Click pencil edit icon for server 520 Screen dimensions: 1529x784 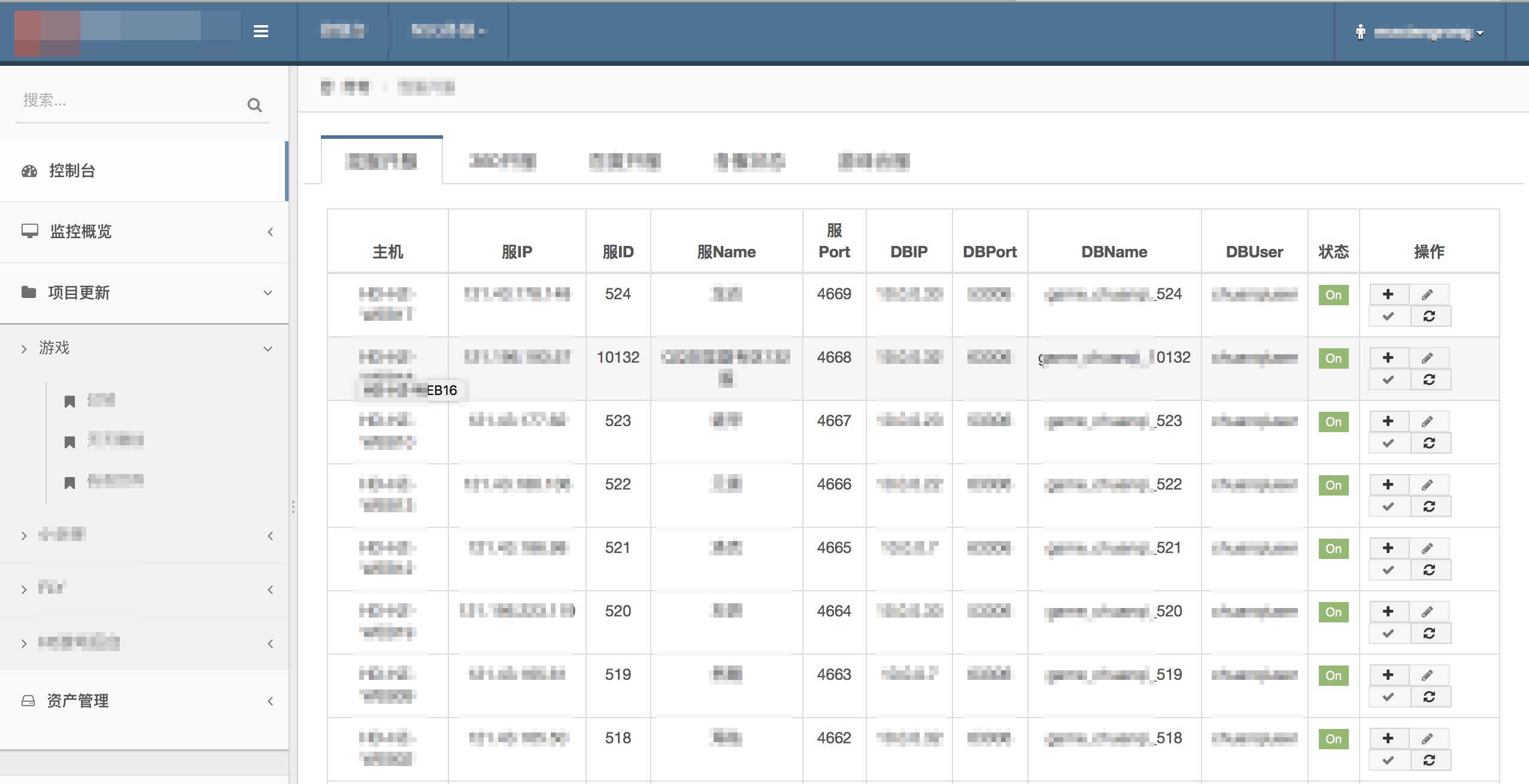coord(1428,611)
